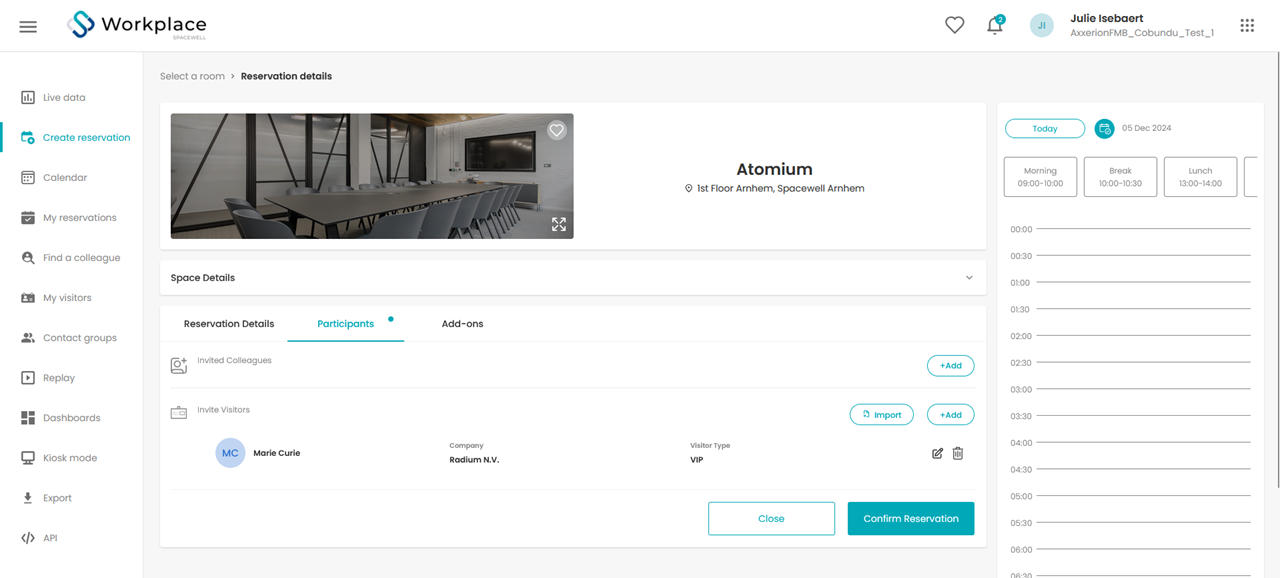The image size is (1280, 578).
Task: Jump to Today in the schedule
Action: [1045, 128]
